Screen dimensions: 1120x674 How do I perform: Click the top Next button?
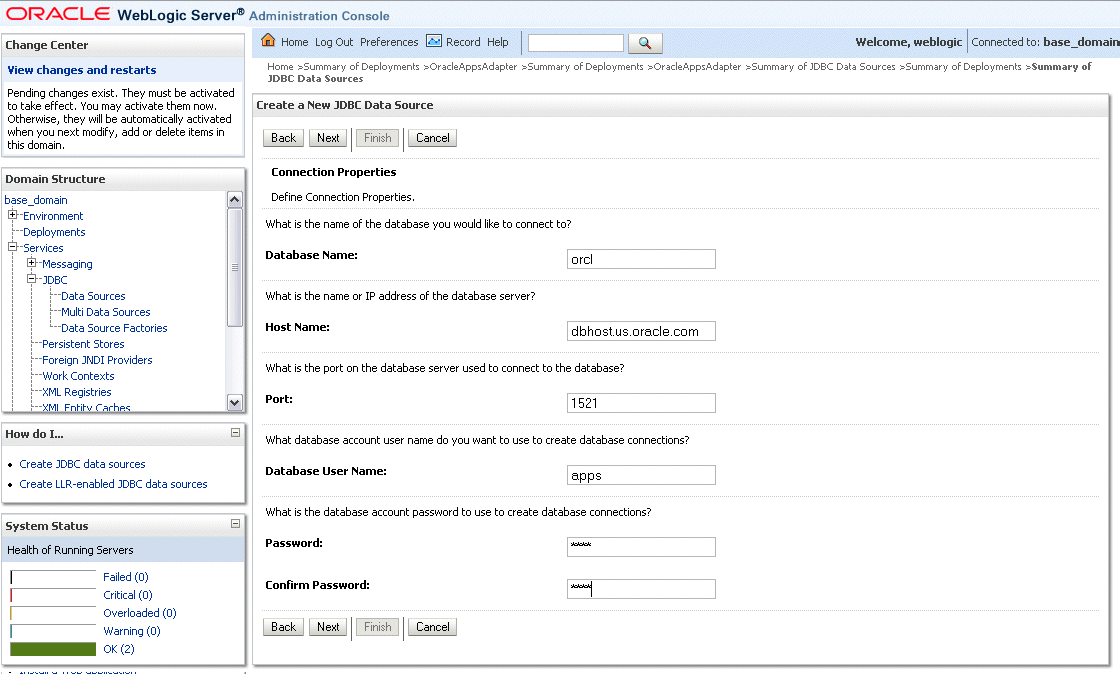tap(328, 138)
